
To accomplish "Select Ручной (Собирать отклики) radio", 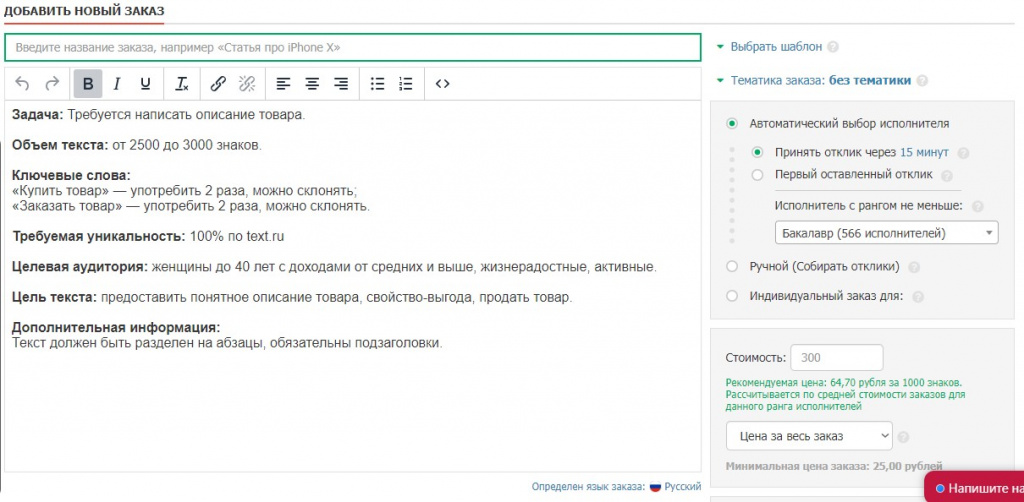I will click(732, 266).
